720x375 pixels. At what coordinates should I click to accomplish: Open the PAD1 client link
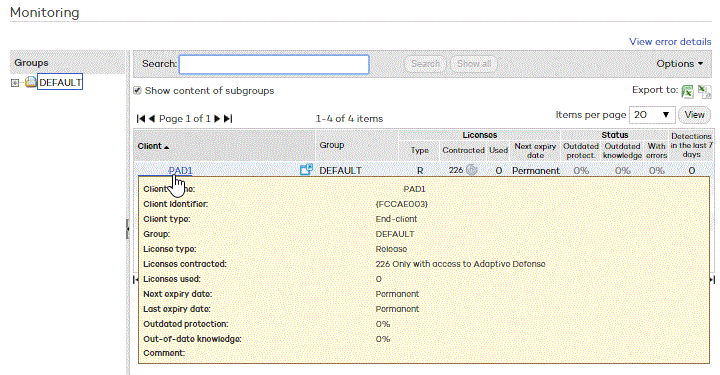[180, 171]
